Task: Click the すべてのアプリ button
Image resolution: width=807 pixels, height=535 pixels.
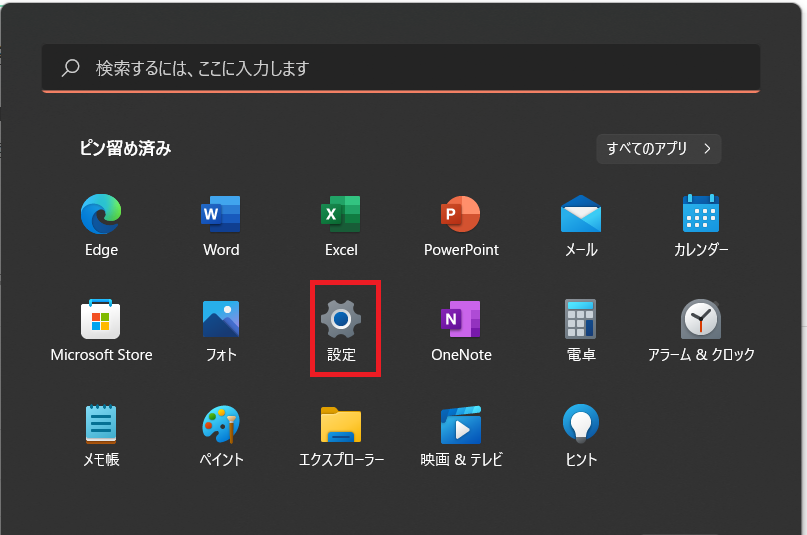Action: (659, 149)
